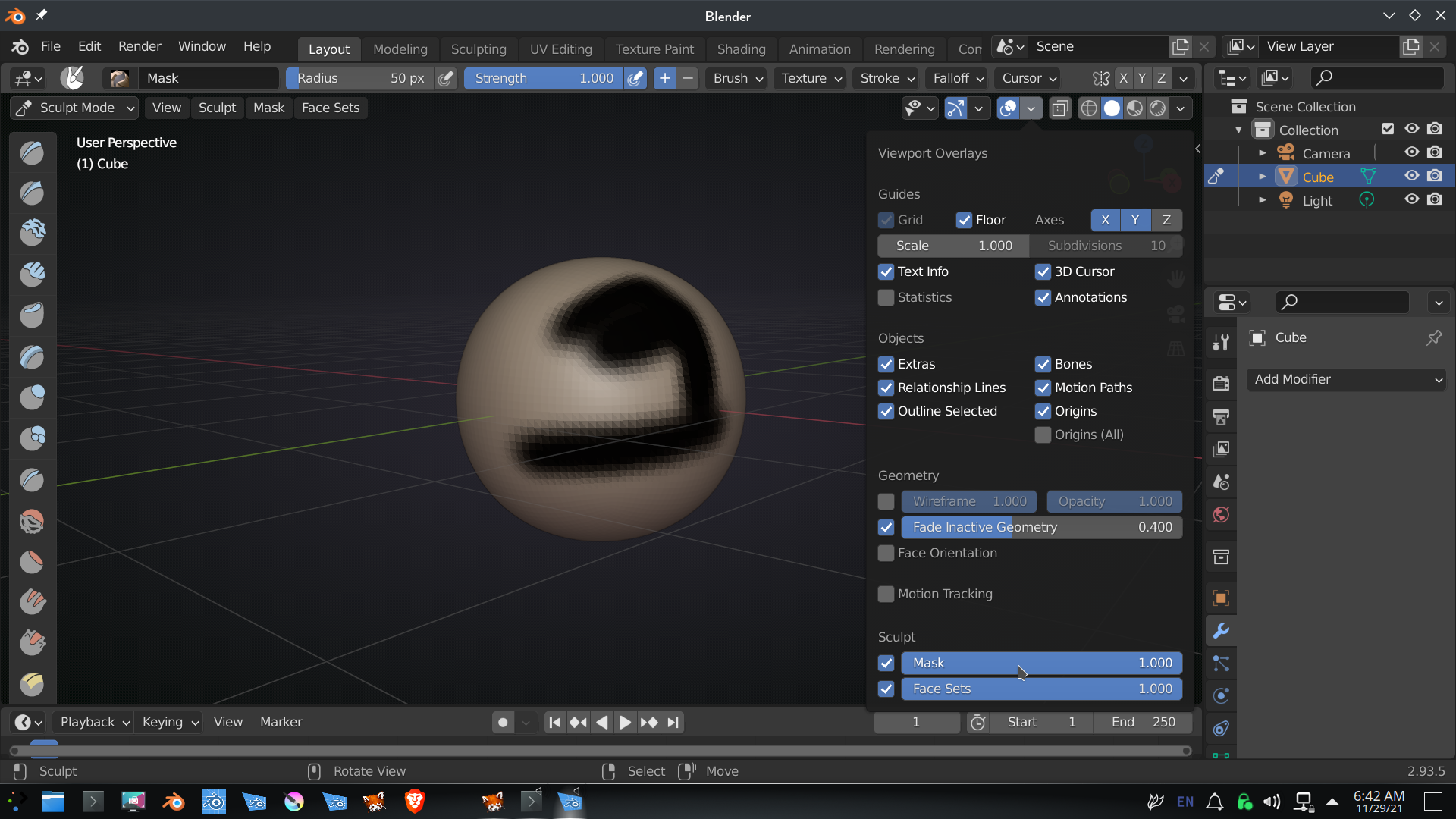Expand the Camera item in the outliner
Screen dimensions: 1456x819
point(1262,153)
